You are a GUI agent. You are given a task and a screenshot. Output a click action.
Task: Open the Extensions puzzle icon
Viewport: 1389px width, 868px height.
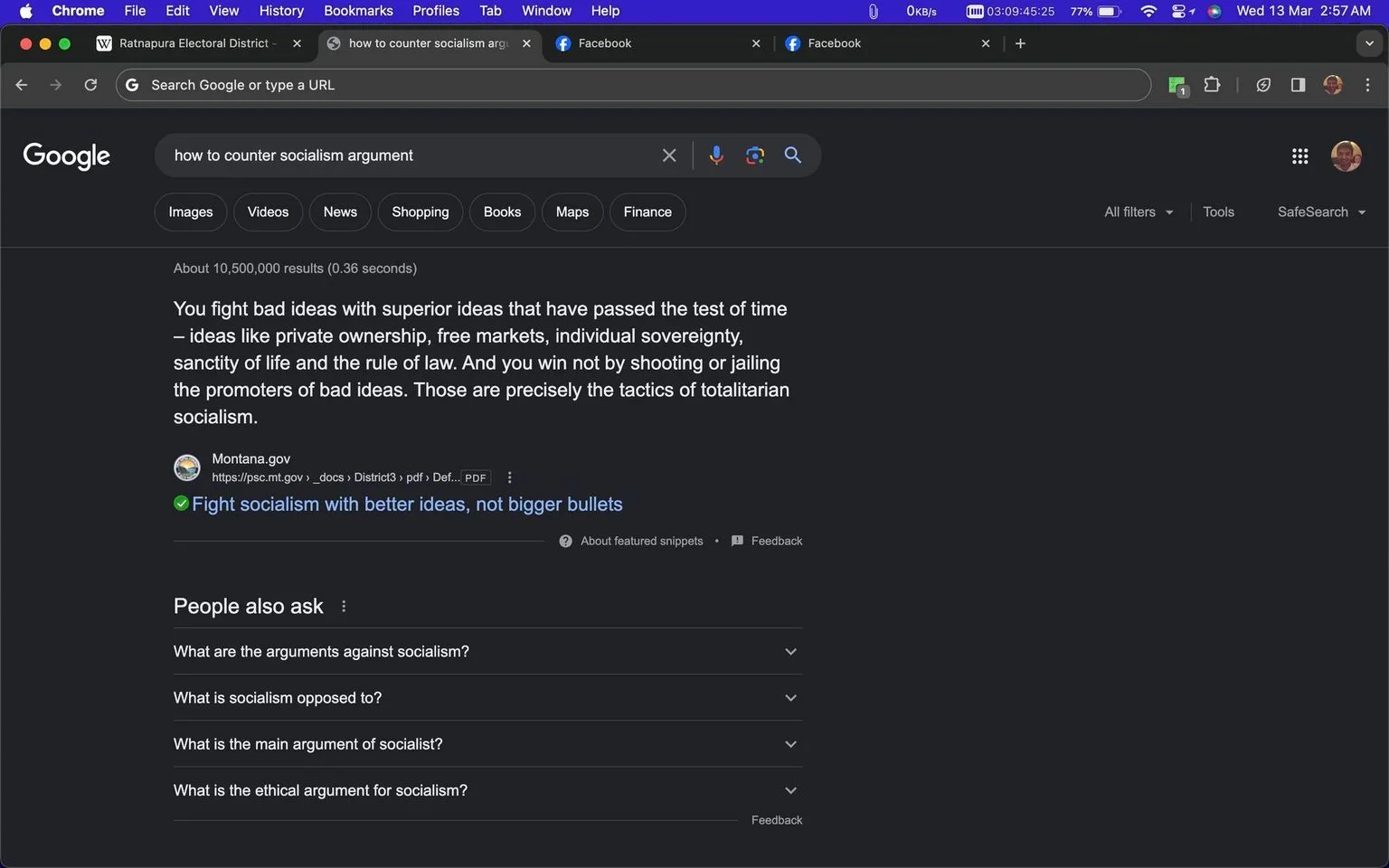(1213, 85)
